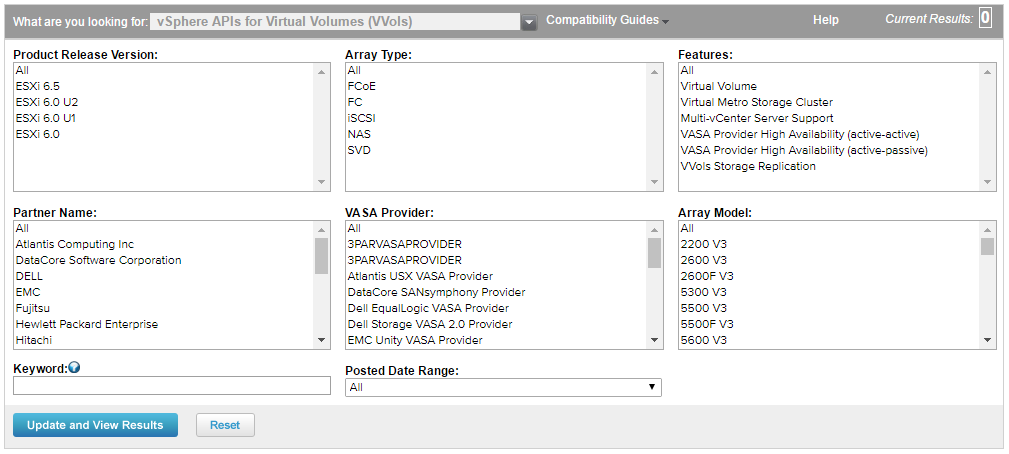
Task: Select All in Product Release Version list
Action: coord(163,70)
